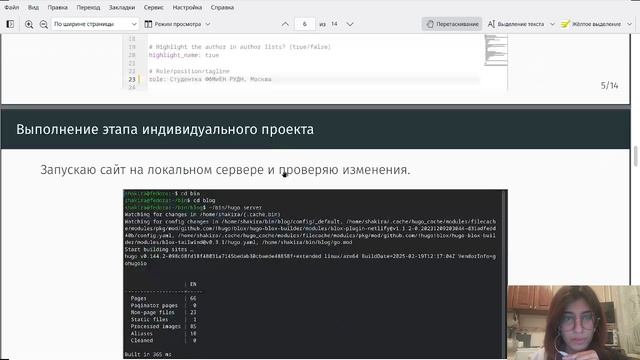Click the 'из 14' page count label

click(329, 24)
